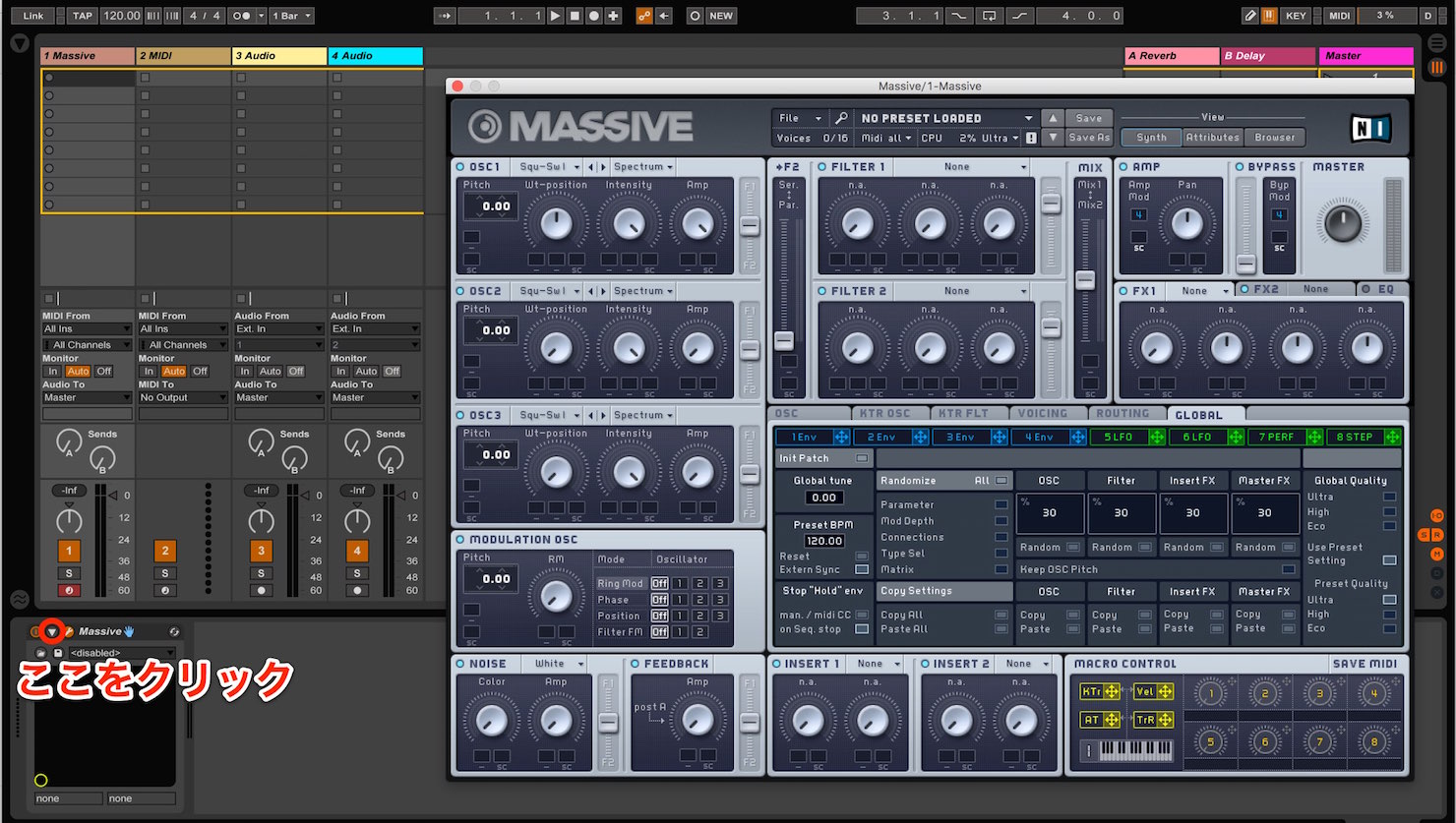Click the Session Record circle button

[x=695, y=16]
